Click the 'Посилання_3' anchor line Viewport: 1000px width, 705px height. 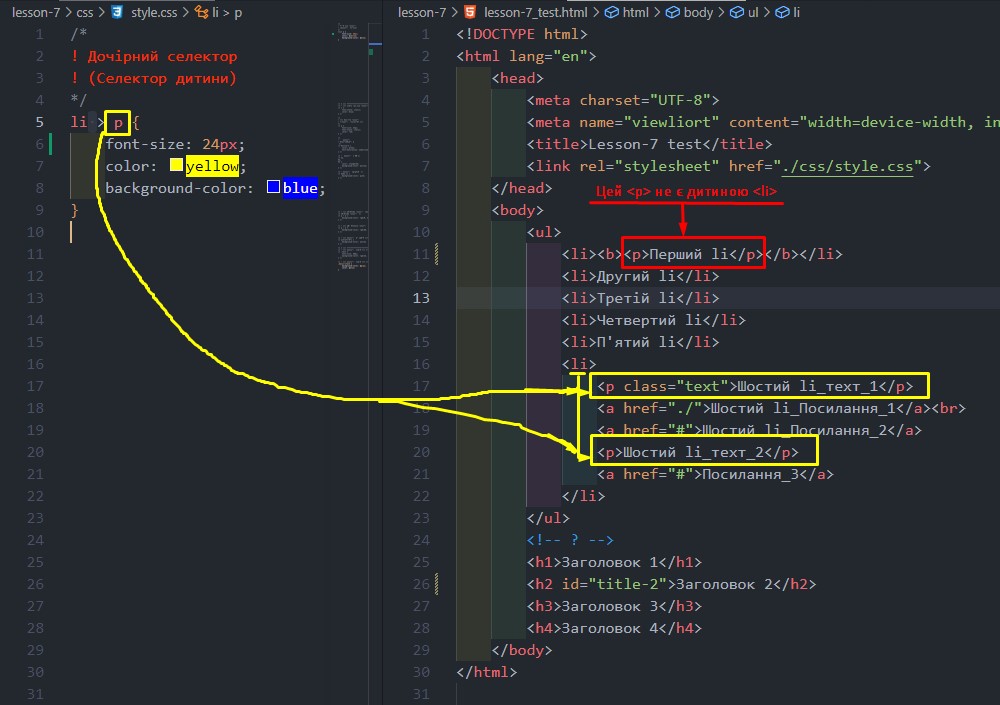point(716,474)
